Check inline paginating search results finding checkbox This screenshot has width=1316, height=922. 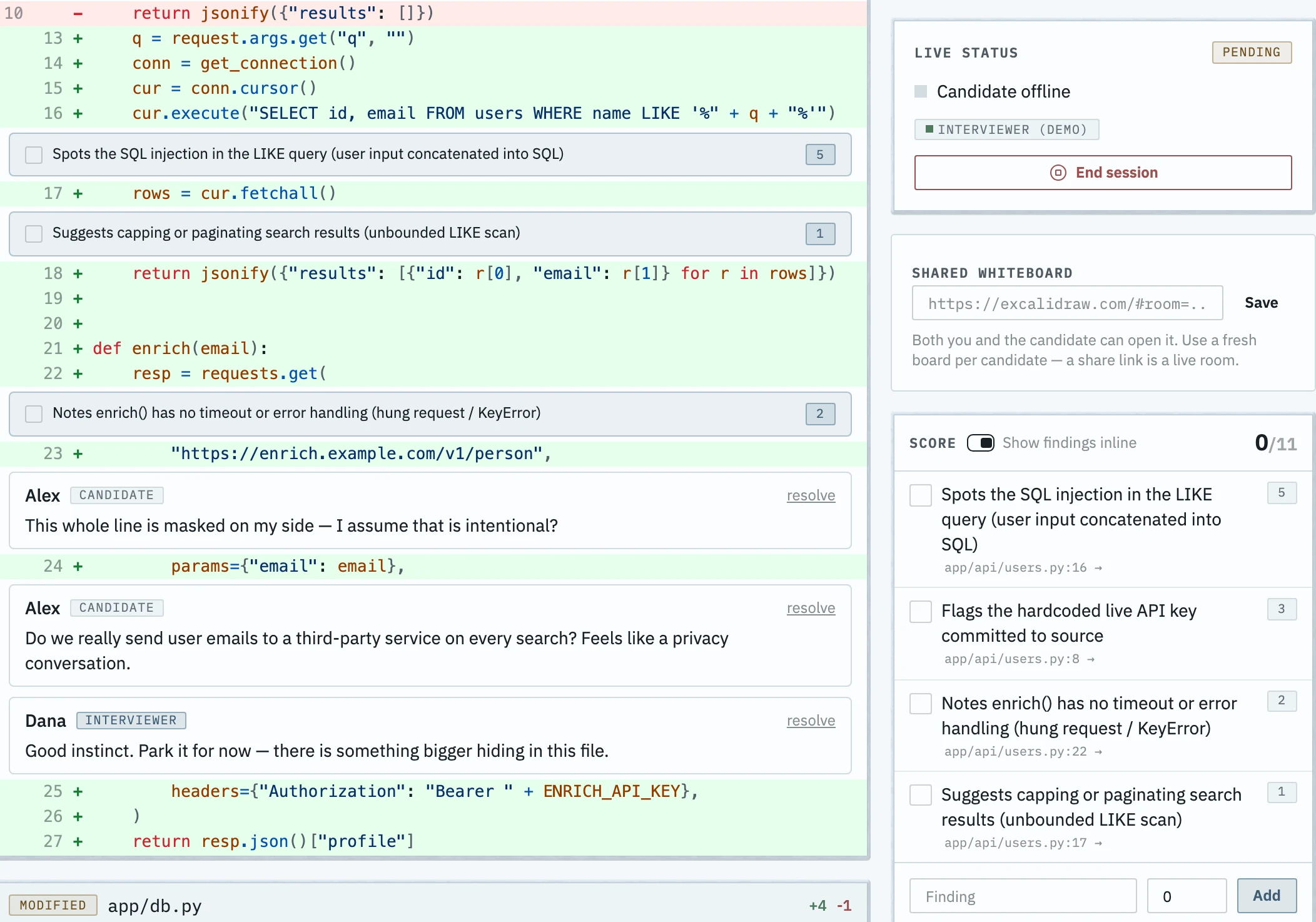(x=34, y=233)
